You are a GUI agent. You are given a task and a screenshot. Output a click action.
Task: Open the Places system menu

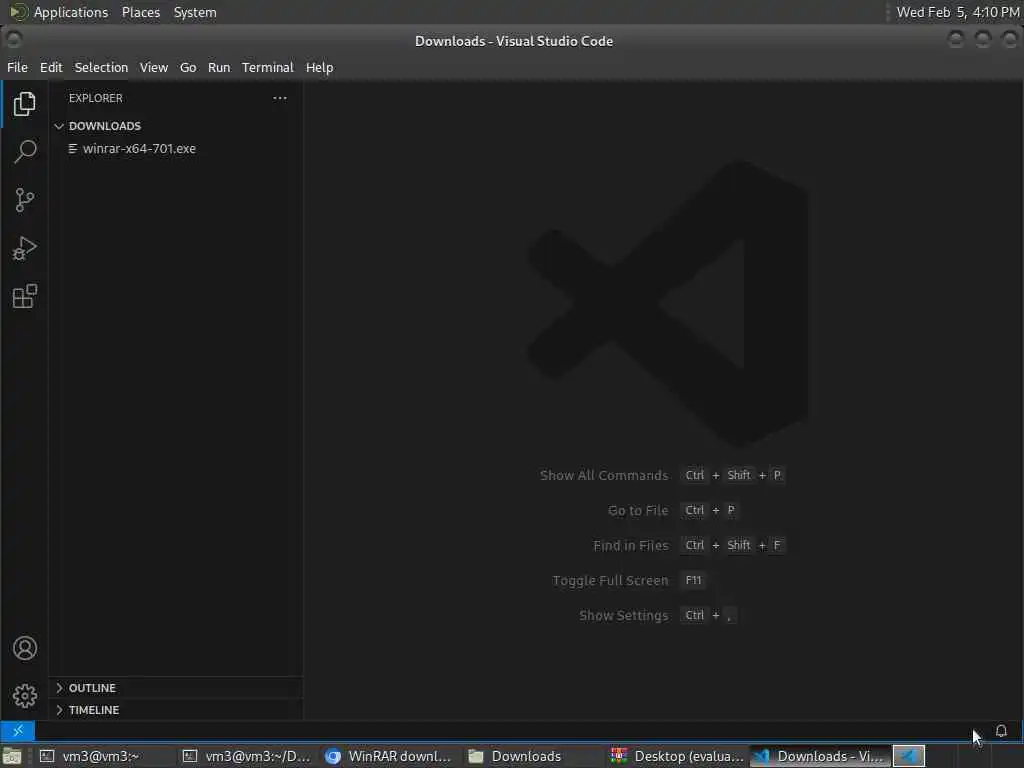(x=140, y=12)
